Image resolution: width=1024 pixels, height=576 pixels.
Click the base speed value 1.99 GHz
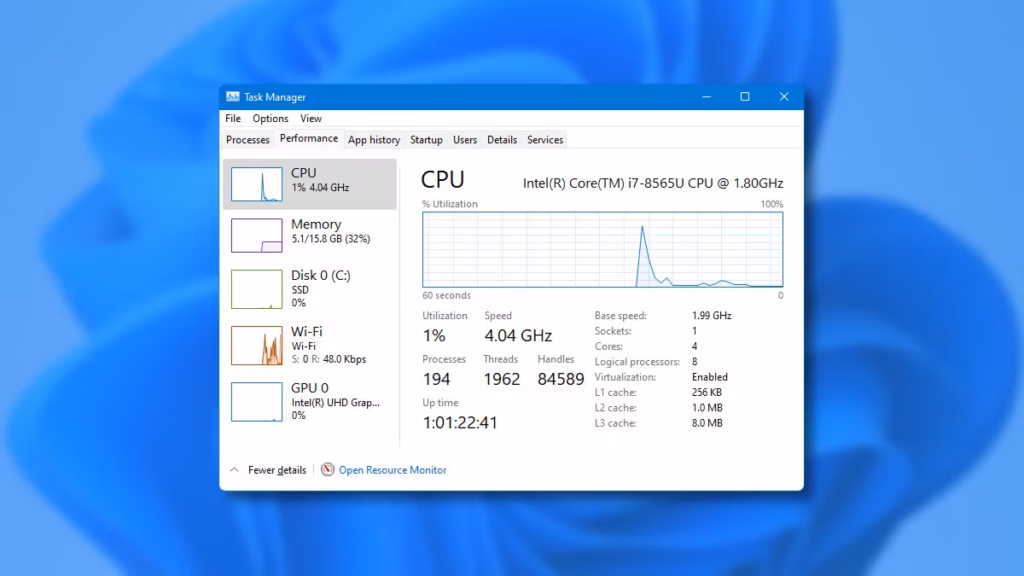[711, 315]
